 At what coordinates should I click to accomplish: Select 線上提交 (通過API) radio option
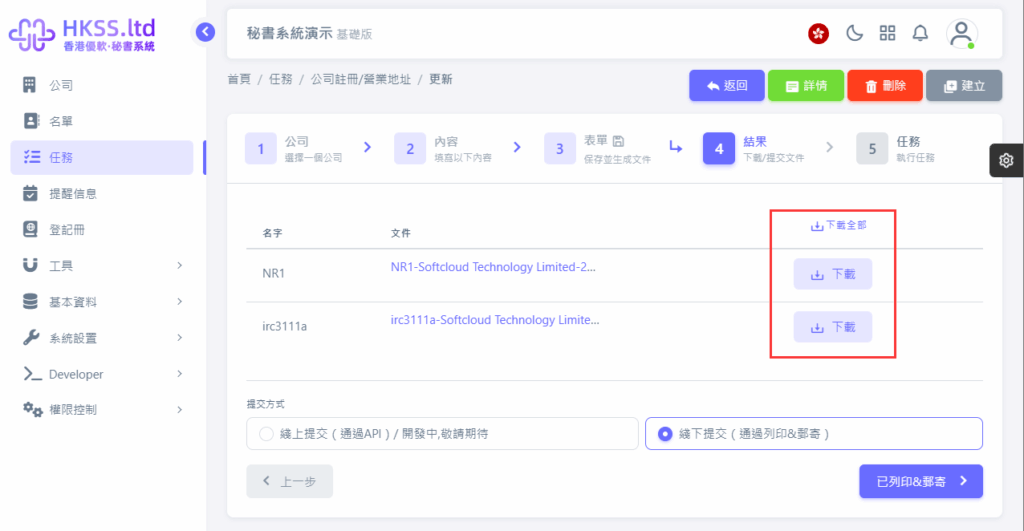click(442, 434)
